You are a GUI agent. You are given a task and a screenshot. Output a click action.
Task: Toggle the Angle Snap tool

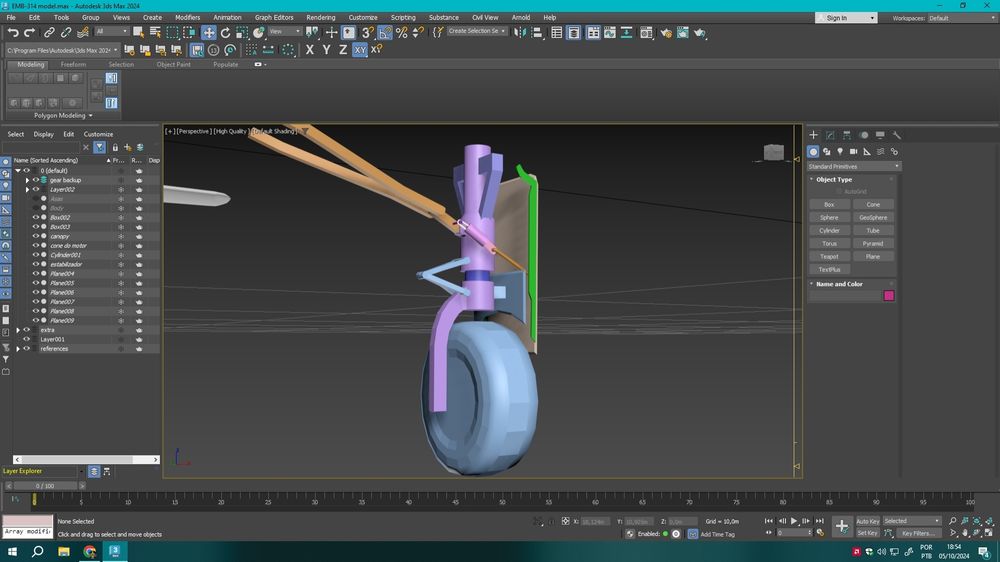(385, 33)
